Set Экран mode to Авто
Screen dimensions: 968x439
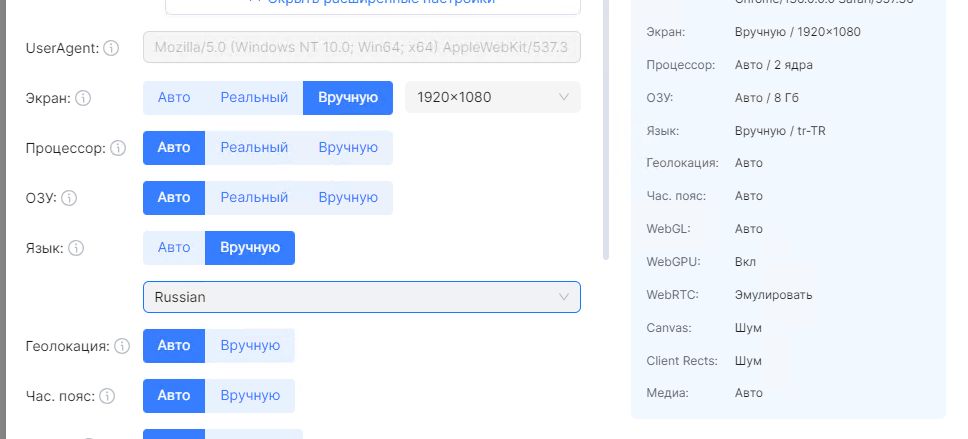(x=174, y=98)
